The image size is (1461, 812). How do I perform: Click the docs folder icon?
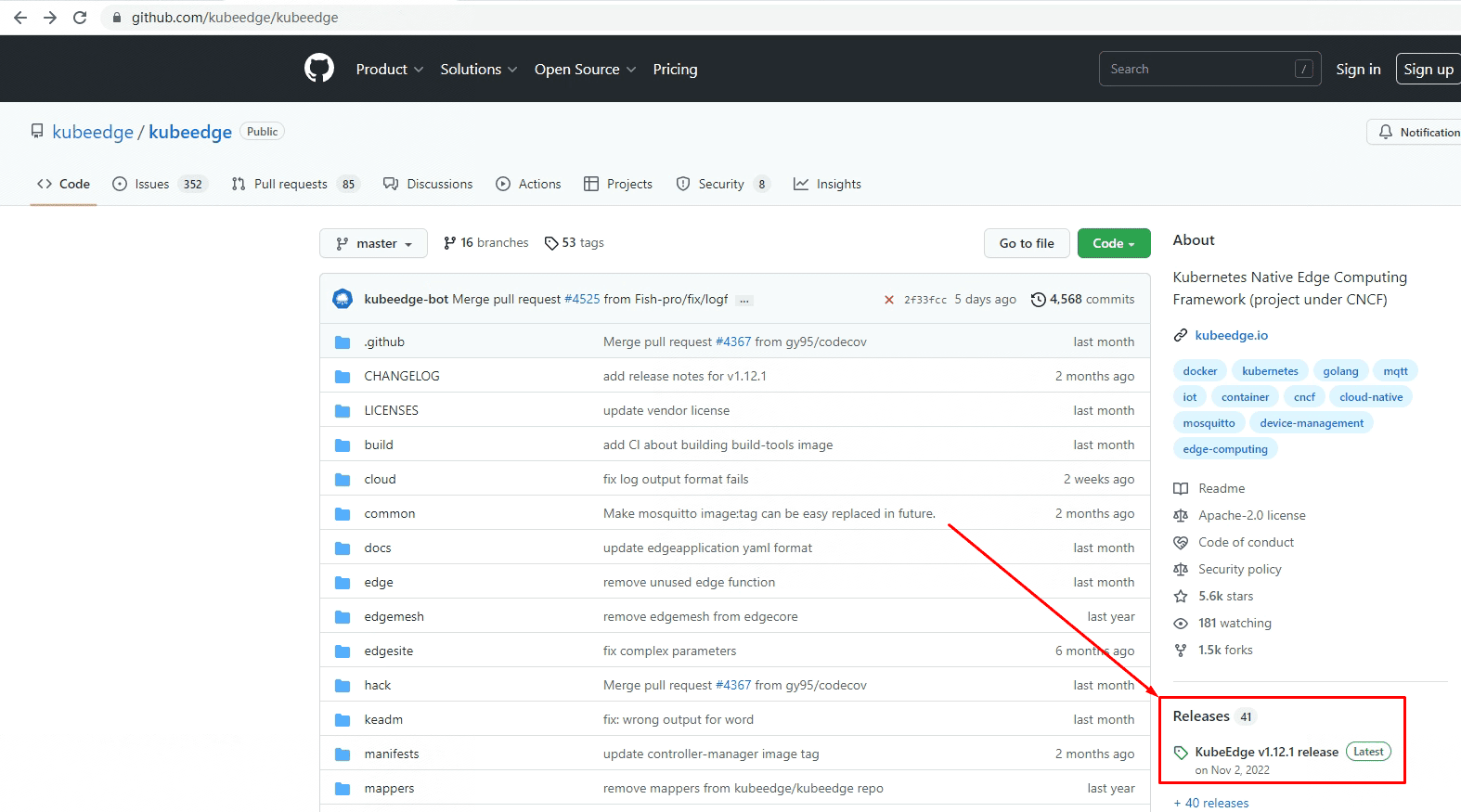pyautogui.click(x=343, y=548)
